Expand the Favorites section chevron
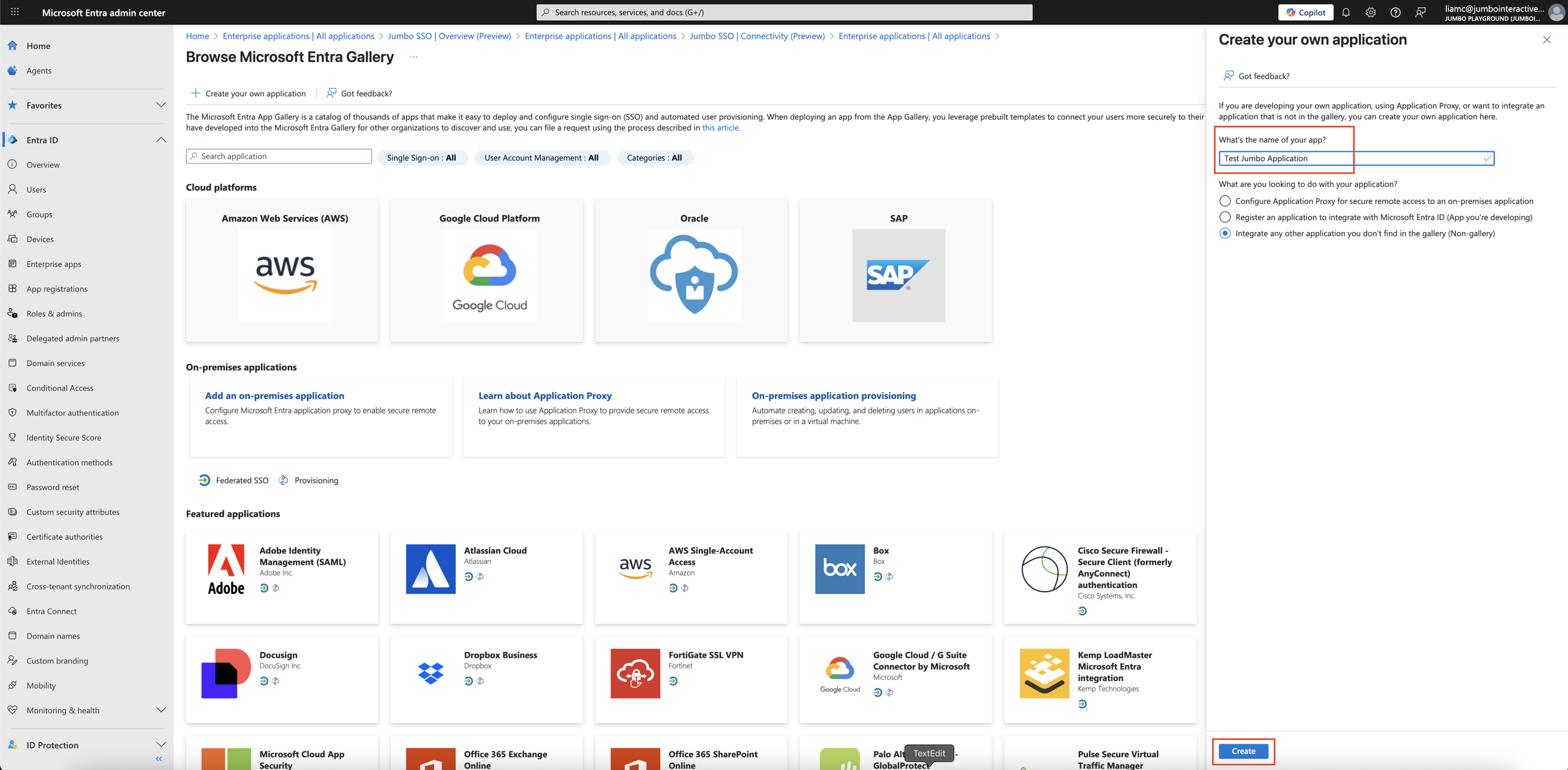 tap(161, 105)
